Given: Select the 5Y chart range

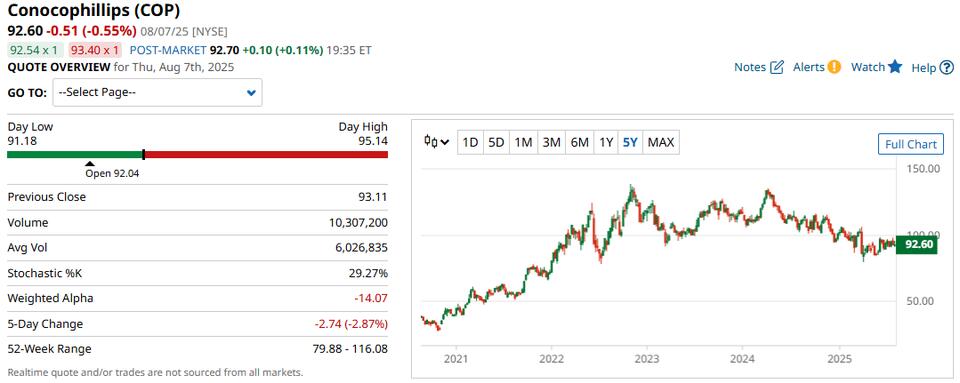Looking at the screenshot, I should pyautogui.click(x=630, y=143).
